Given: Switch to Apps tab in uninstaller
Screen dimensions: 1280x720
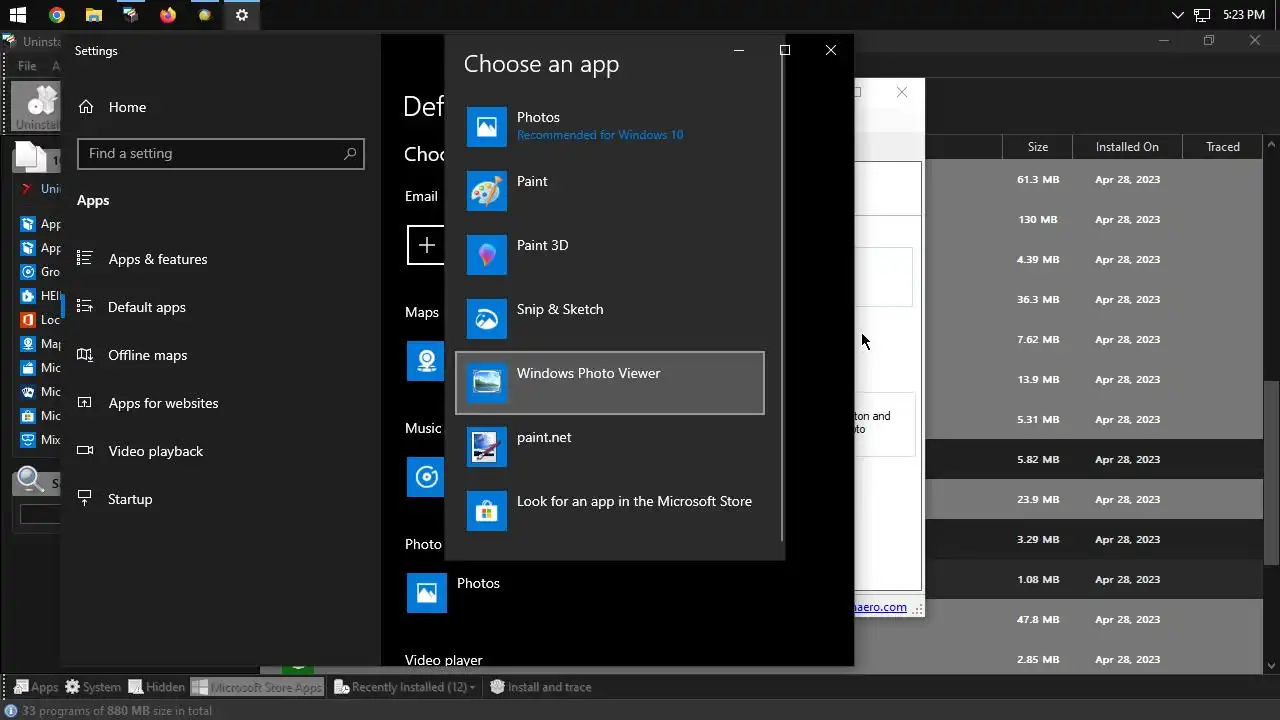Looking at the screenshot, I should pos(36,687).
